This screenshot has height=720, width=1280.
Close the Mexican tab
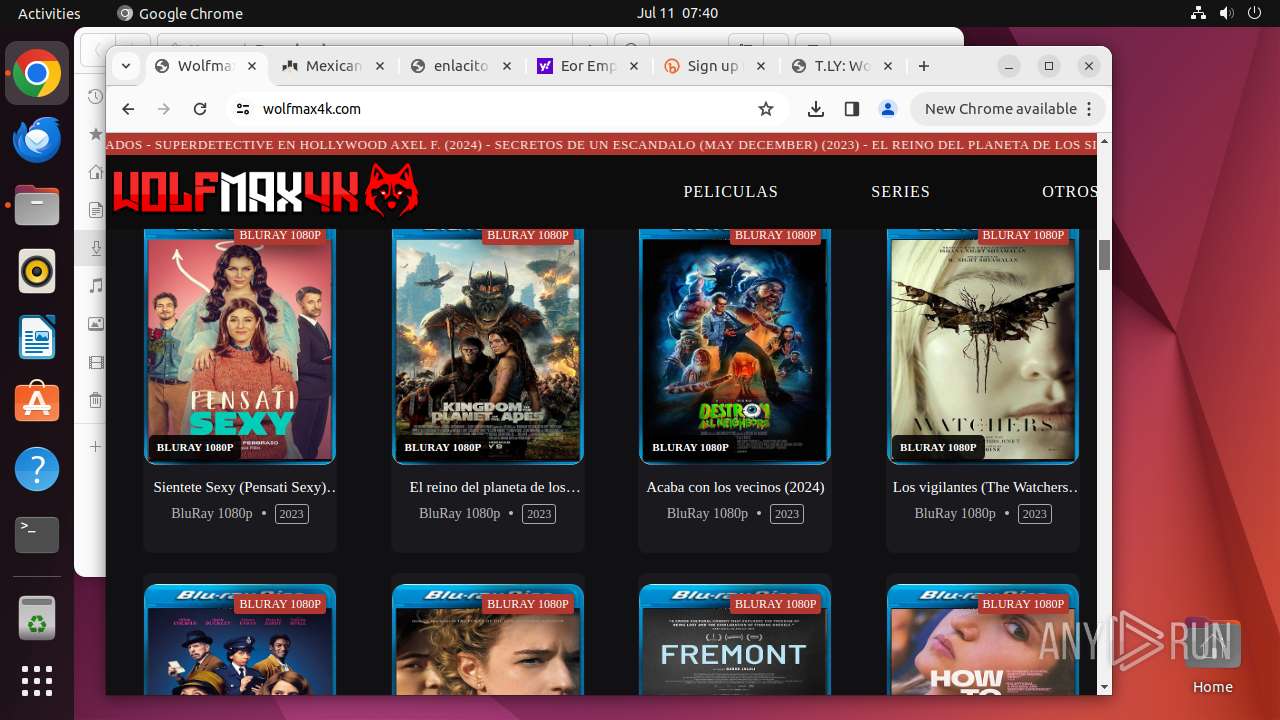(379, 66)
